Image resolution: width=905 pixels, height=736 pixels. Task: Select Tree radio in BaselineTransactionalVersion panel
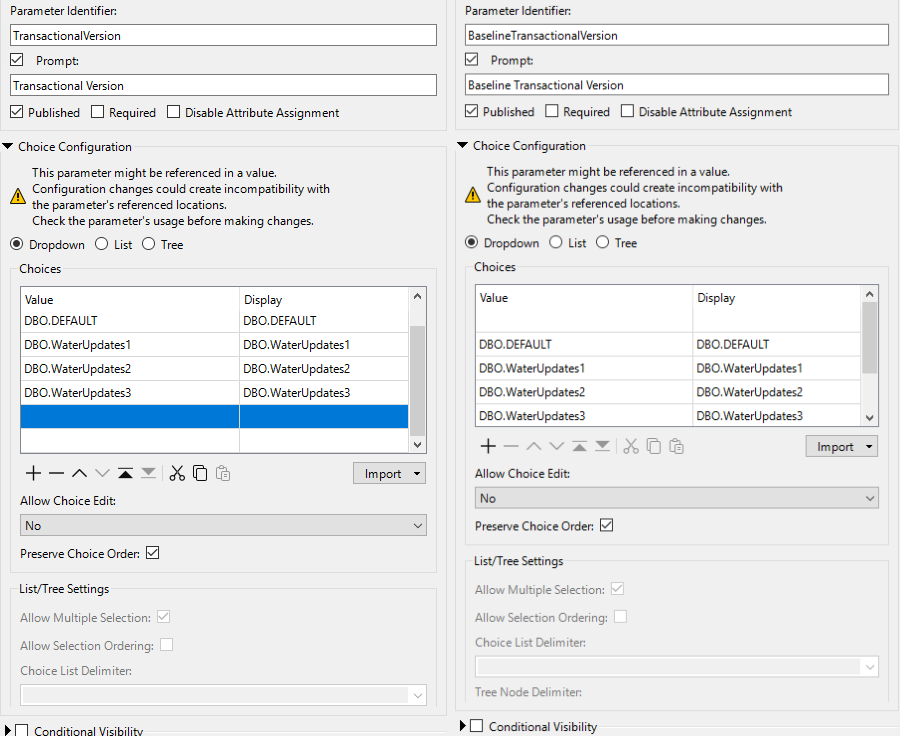point(603,242)
